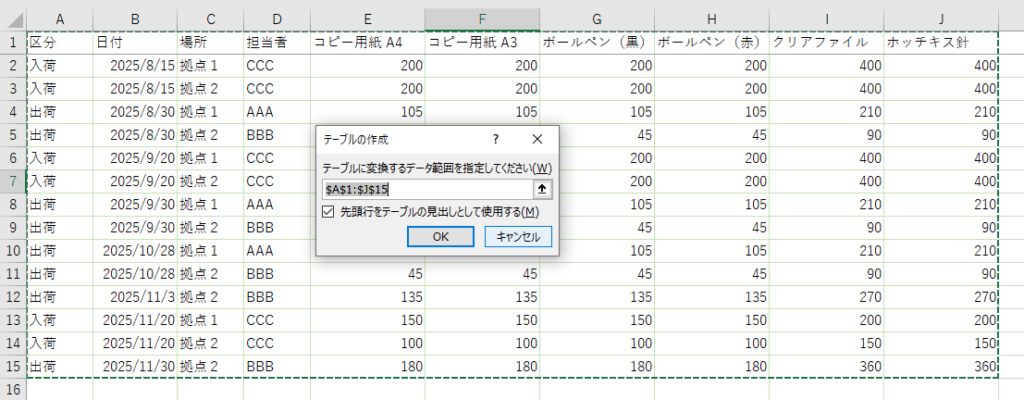Screen dimensions: 1024x400
Task: Click the help question mark in dialog
Action: pos(496,139)
